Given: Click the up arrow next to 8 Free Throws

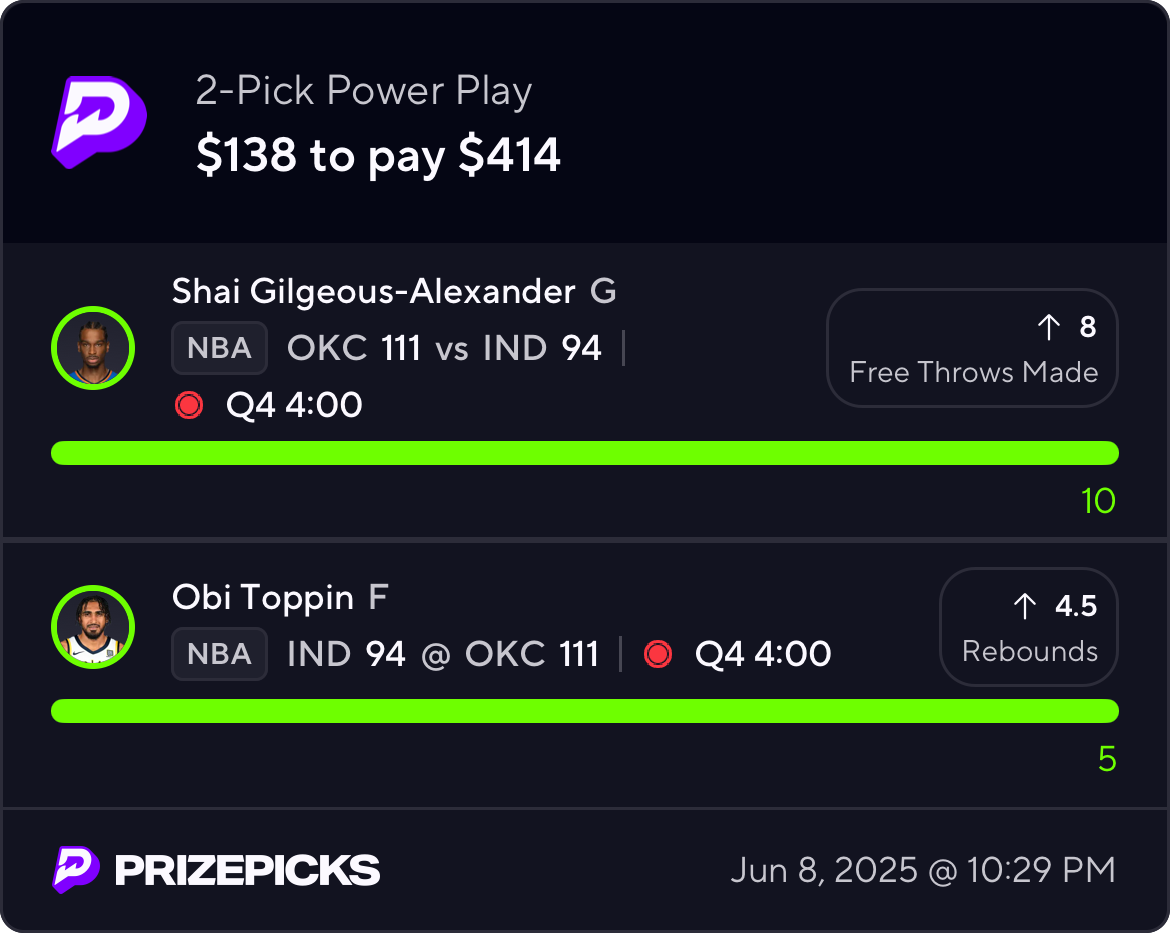Looking at the screenshot, I should (x=1048, y=327).
